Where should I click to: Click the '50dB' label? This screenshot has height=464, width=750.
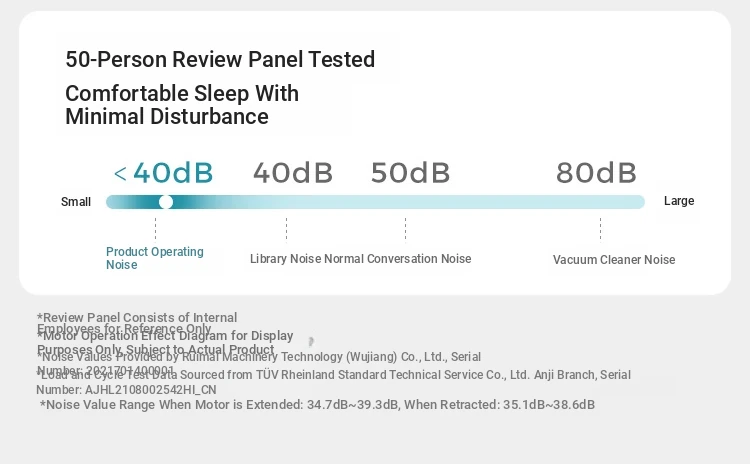tap(410, 173)
